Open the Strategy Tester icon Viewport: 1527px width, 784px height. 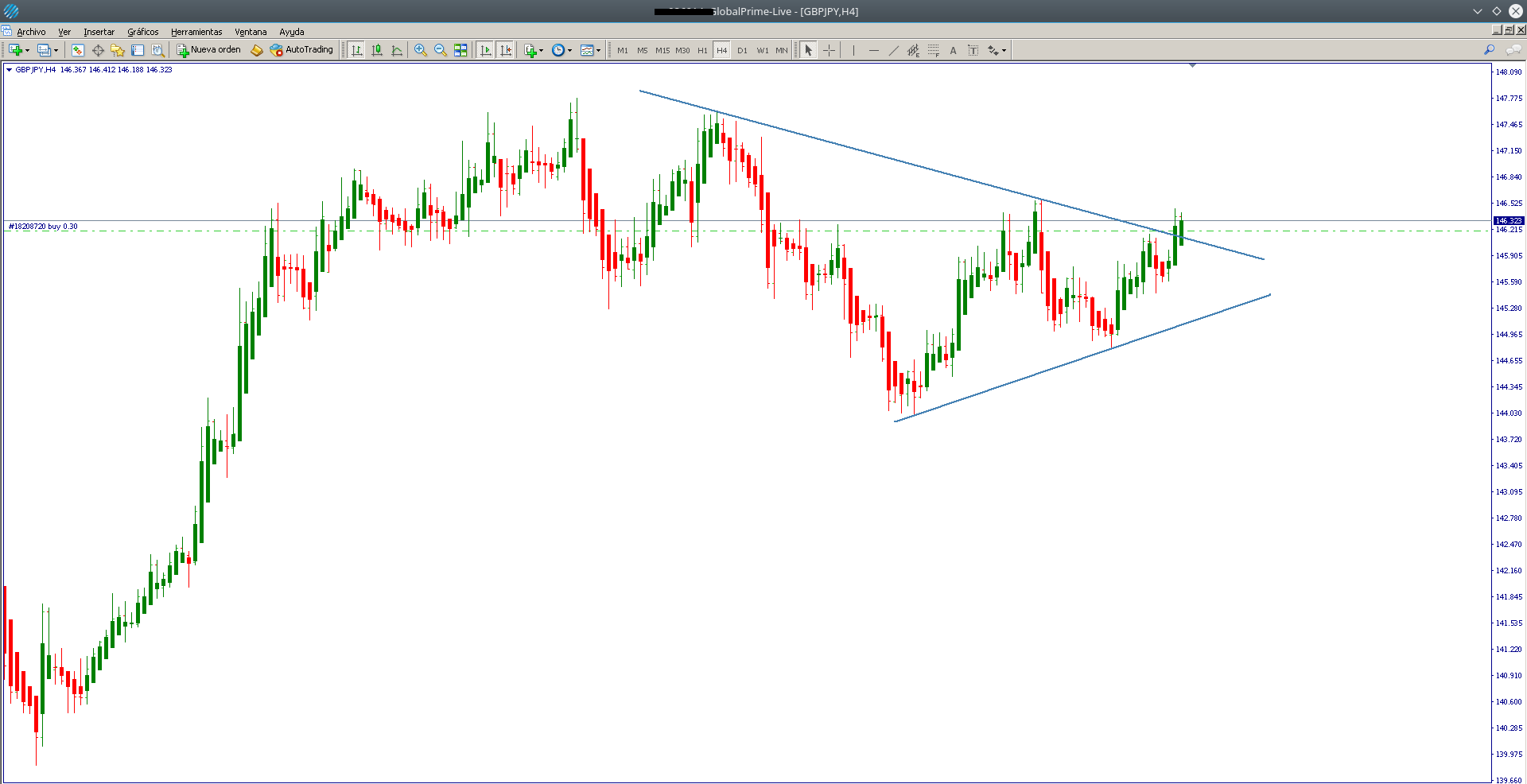[157, 50]
